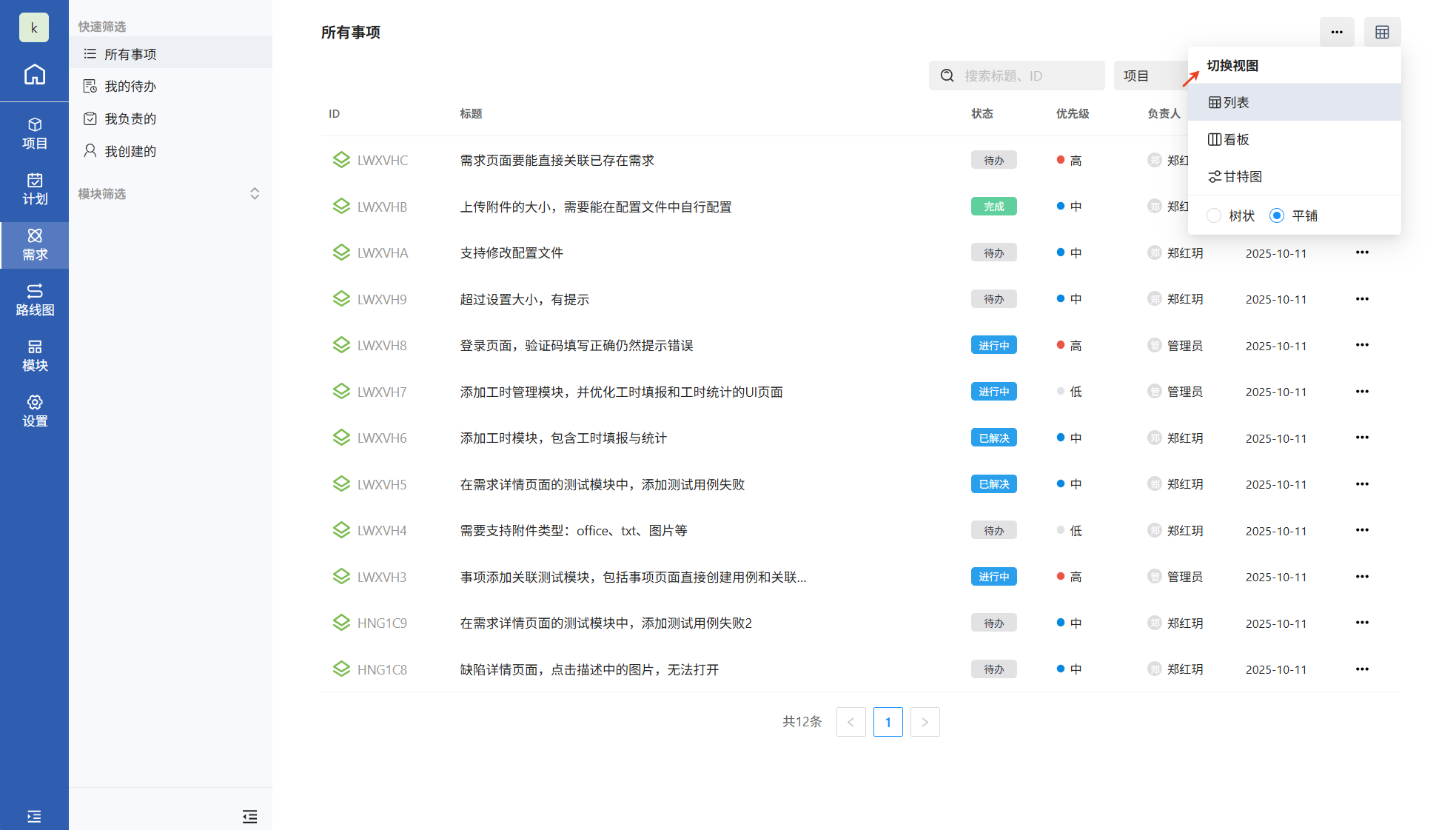Click the 进行中 status tag of LWXVH7
This screenshot has height=830, width=1456.
pyautogui.click(x=993, y=392)
